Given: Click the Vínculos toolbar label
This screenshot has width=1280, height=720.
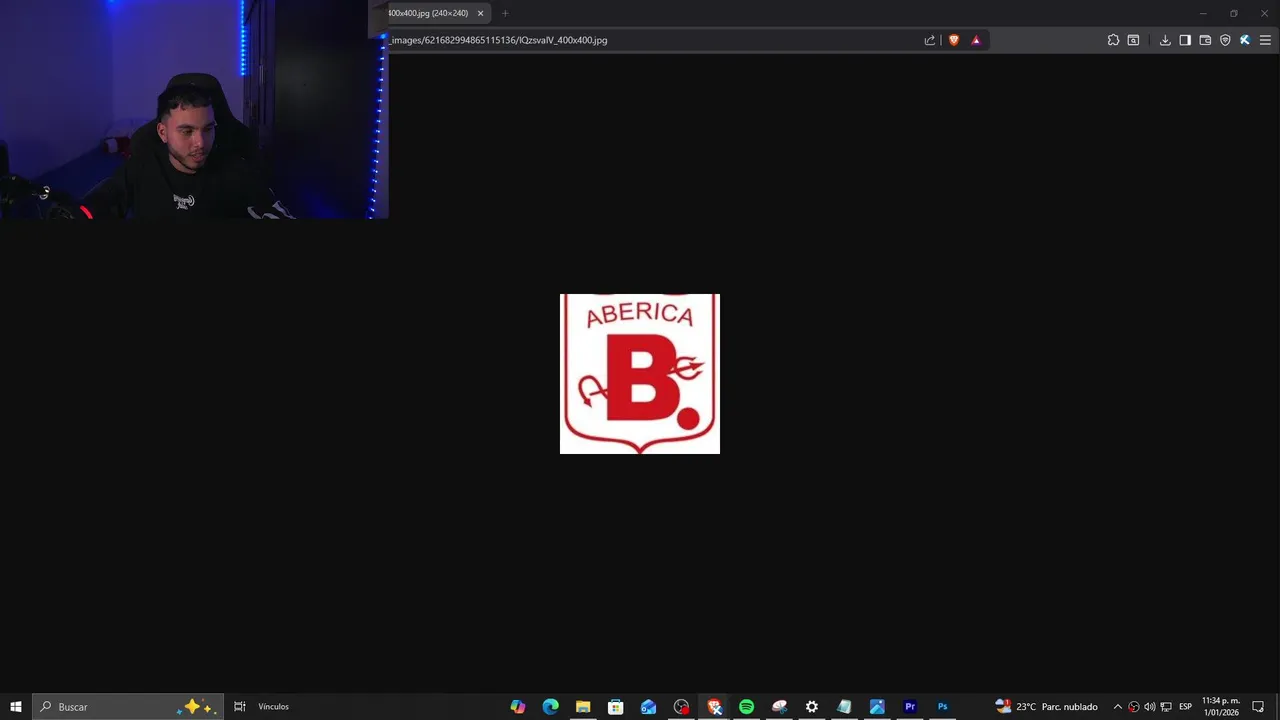Looking at the screenshot, I should (273, 707).
